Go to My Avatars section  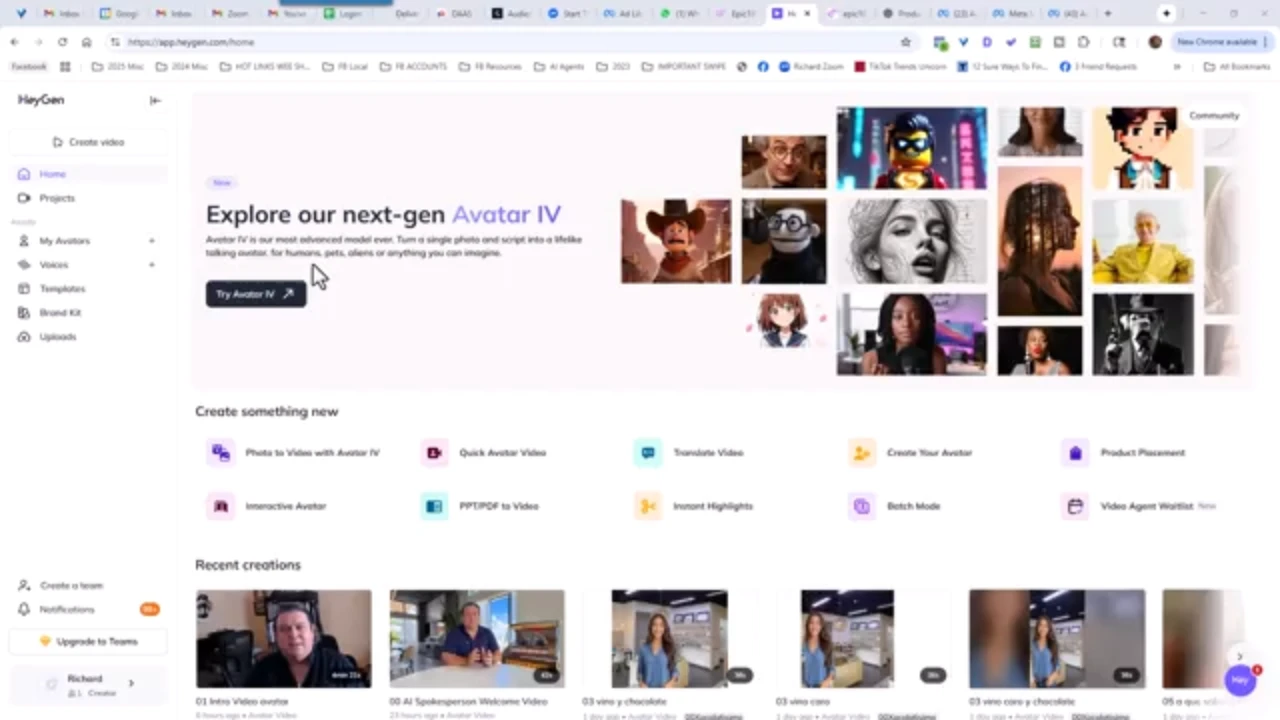pos(64,241)
